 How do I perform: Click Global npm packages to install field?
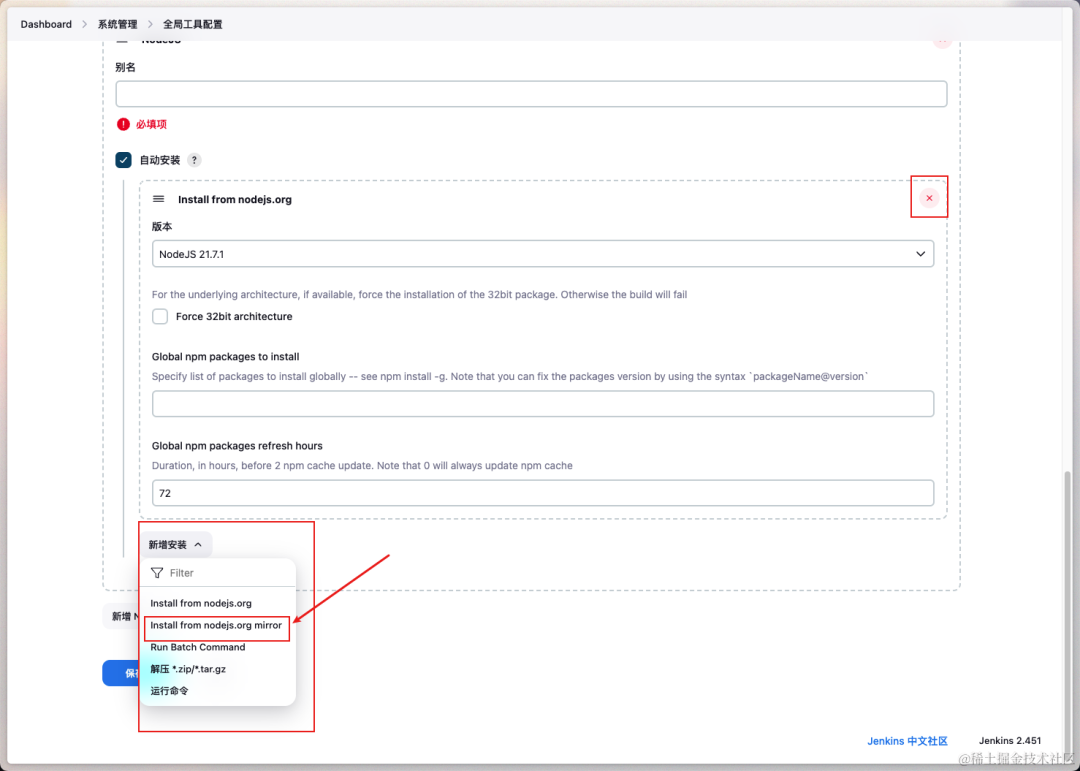point(543,404)
